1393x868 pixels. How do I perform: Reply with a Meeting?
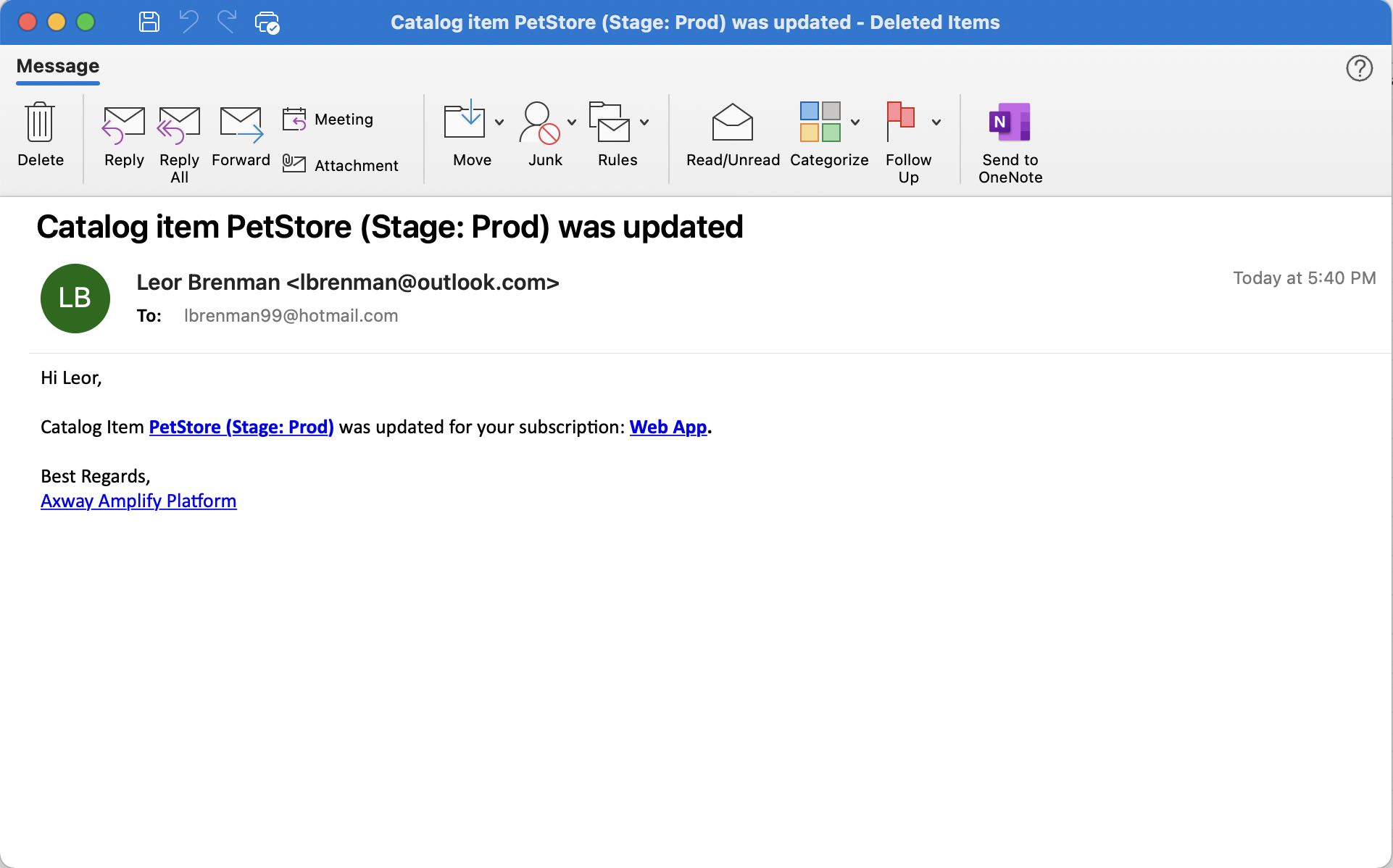tap(328, 119)
